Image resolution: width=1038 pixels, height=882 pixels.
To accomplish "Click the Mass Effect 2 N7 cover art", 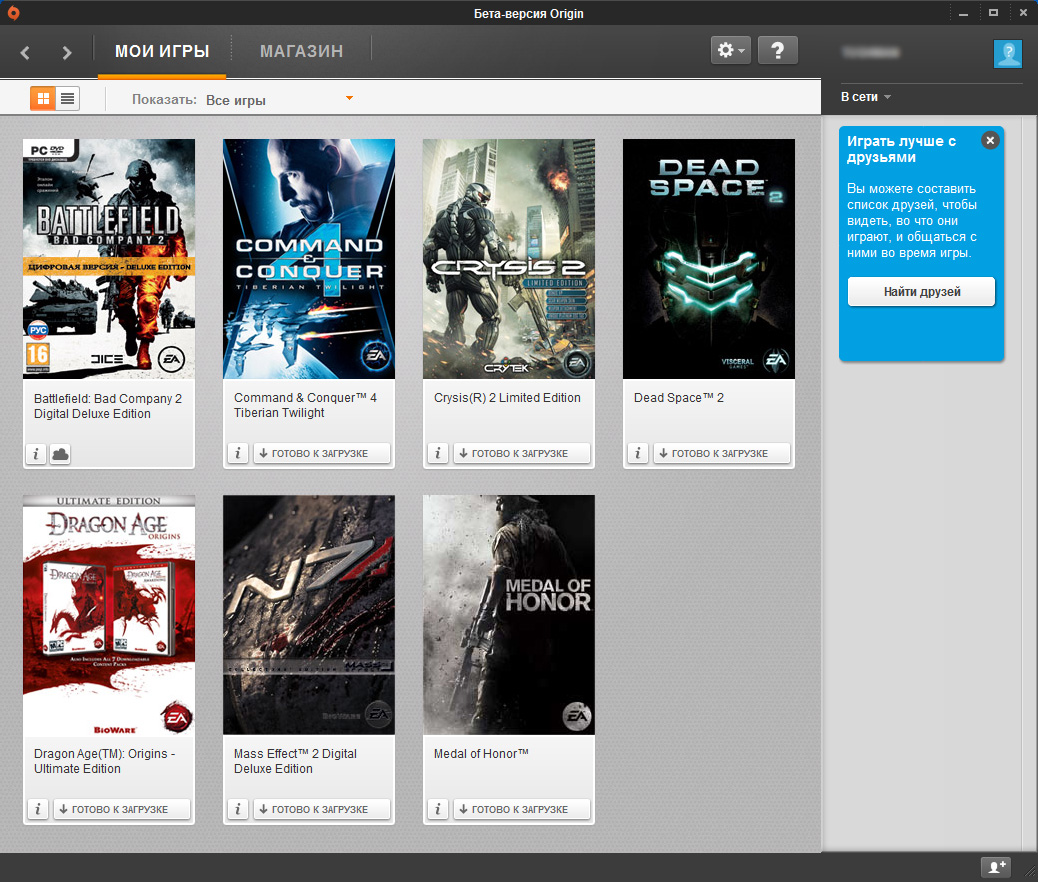I will (309, 615).
